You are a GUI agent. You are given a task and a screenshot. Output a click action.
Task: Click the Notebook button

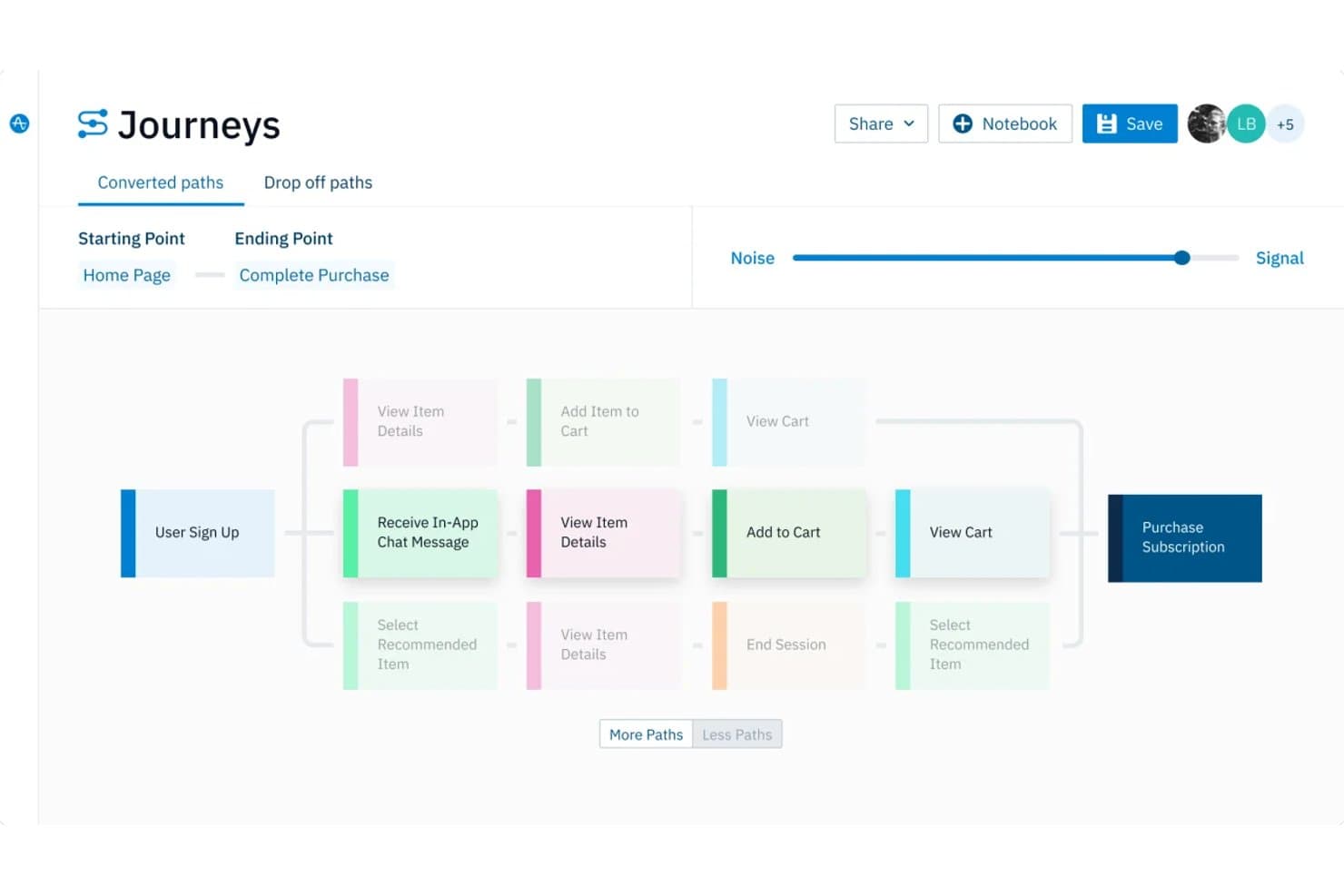(x=1004, y=123)
